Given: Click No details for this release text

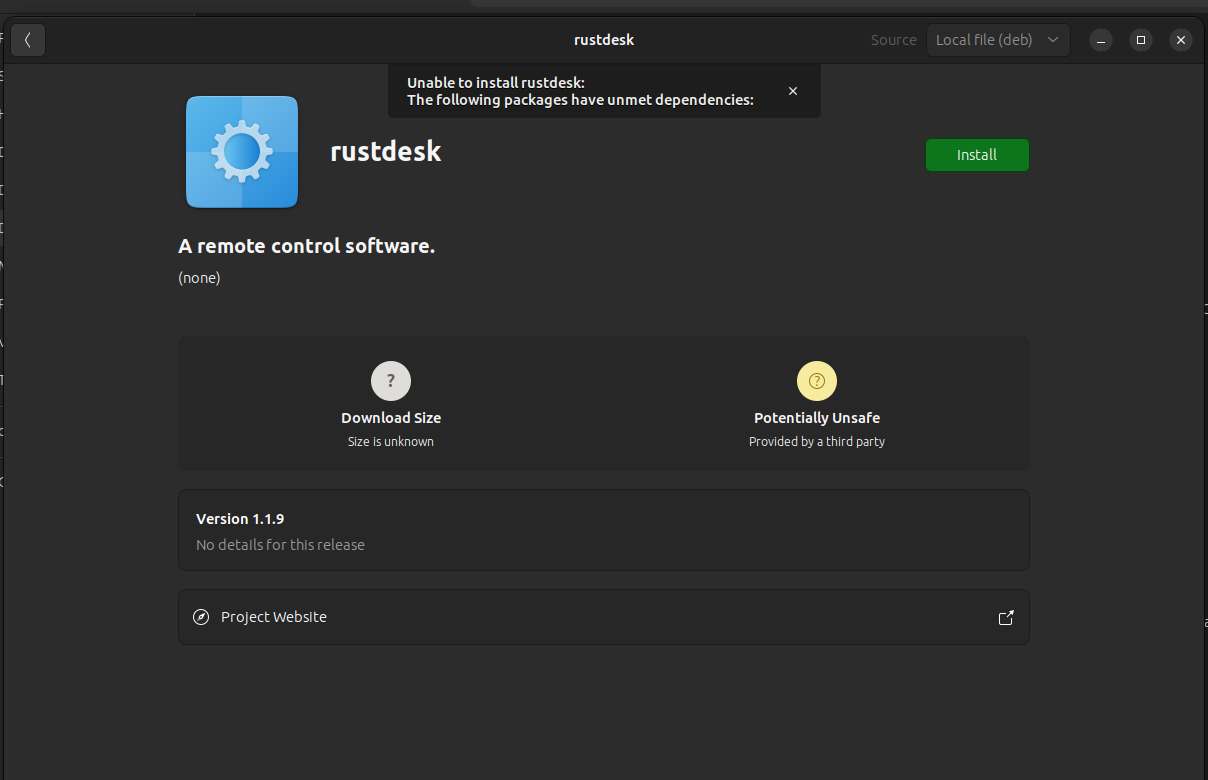Looking at the screenshot, I should point(280,544).
